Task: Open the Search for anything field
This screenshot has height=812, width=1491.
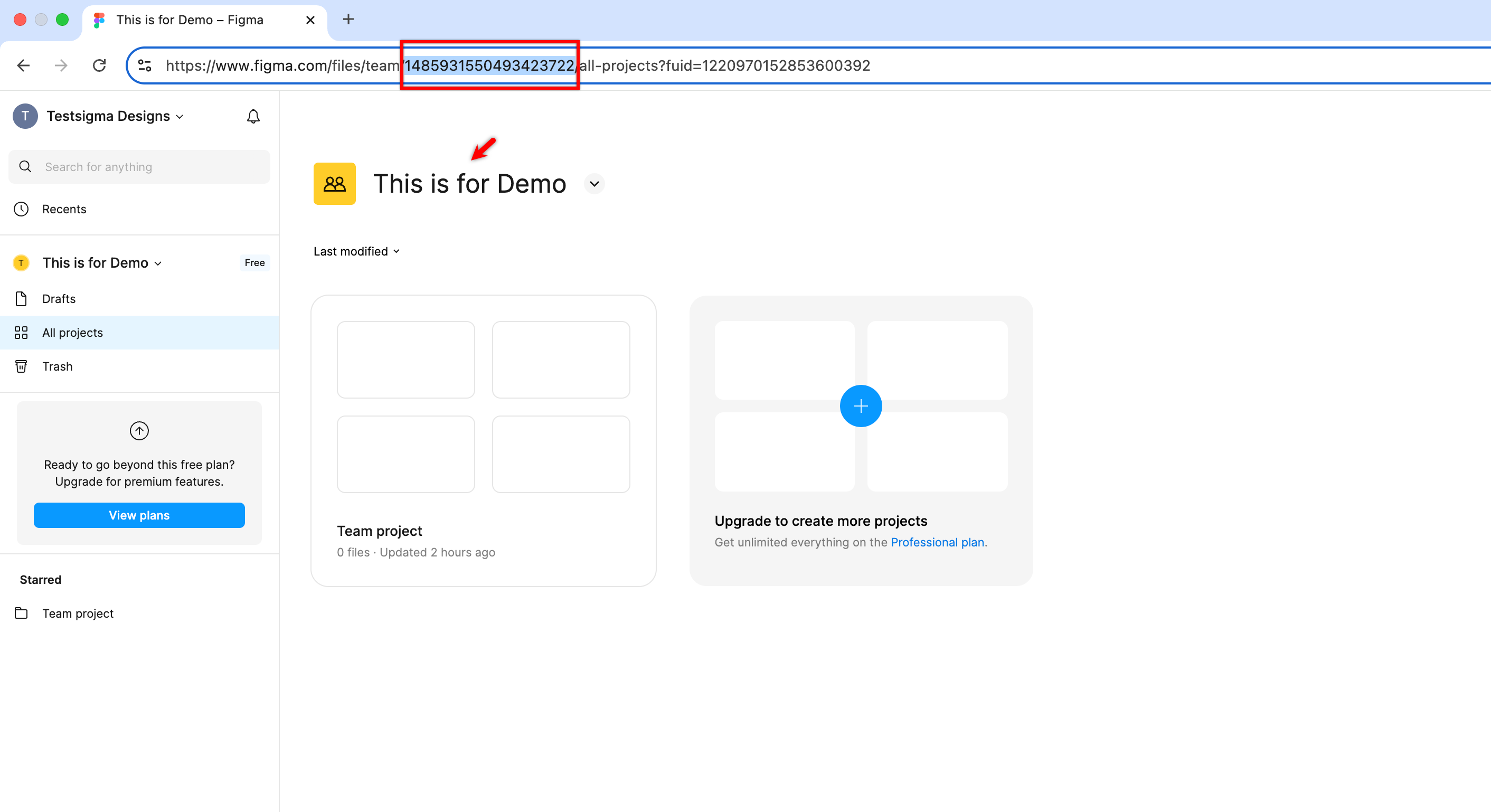Action: coord(139,167)
